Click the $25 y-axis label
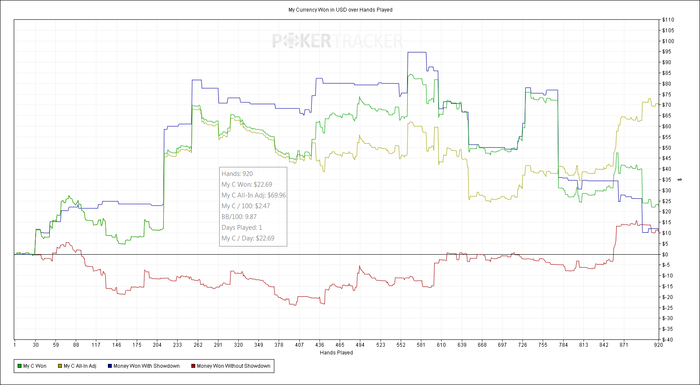Screen dimensions: 700x385 (667, 201)
